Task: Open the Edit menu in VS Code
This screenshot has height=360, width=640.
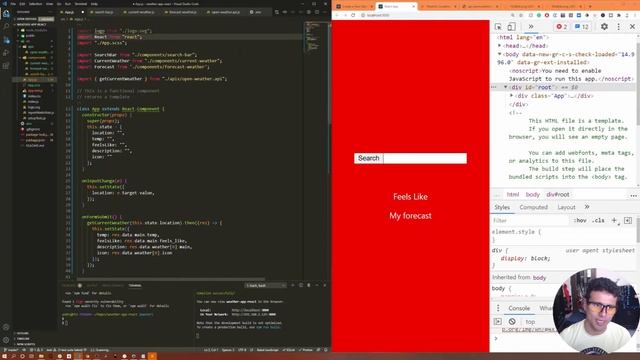Action: click(x=22, y=4)
